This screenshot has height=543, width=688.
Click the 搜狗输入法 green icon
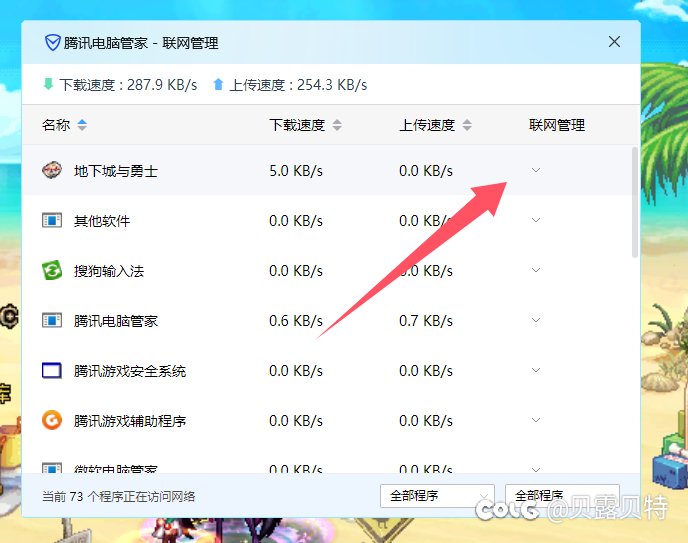point(52,270)
